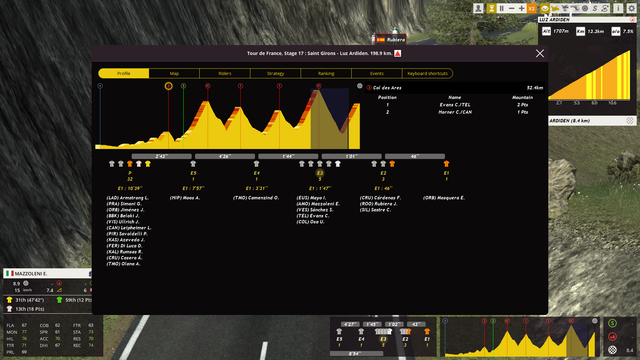
Task: Click the bottom mini stage profile map
Action: [520, 337]
